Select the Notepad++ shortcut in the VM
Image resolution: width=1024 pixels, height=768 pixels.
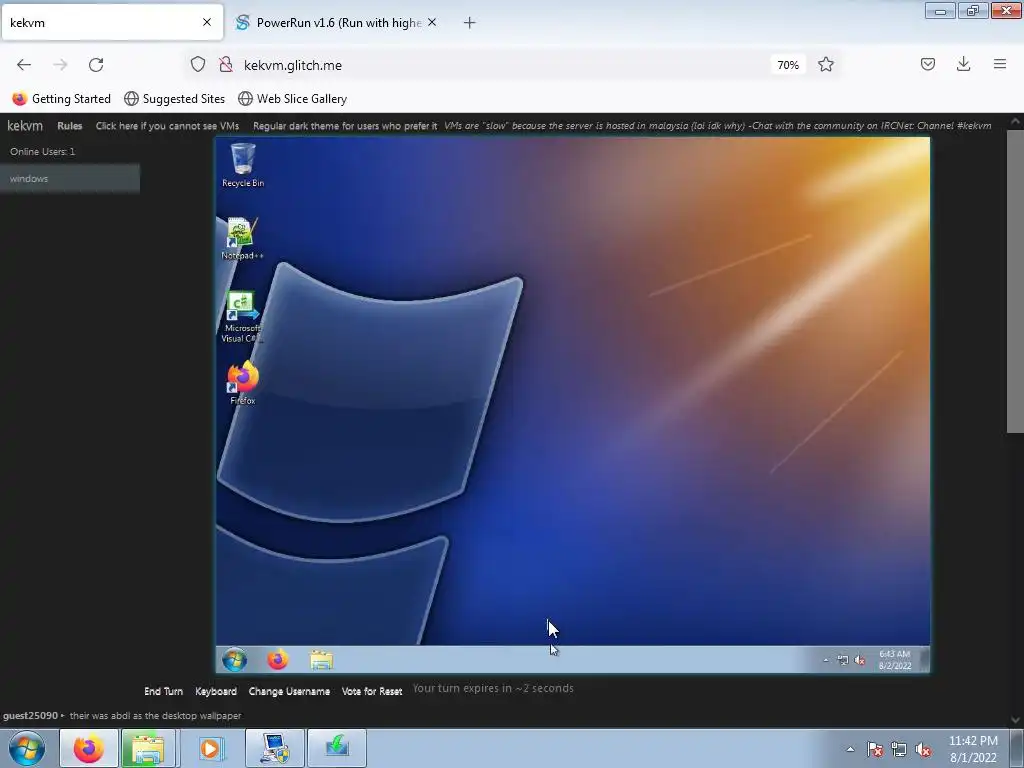point(242,238)
